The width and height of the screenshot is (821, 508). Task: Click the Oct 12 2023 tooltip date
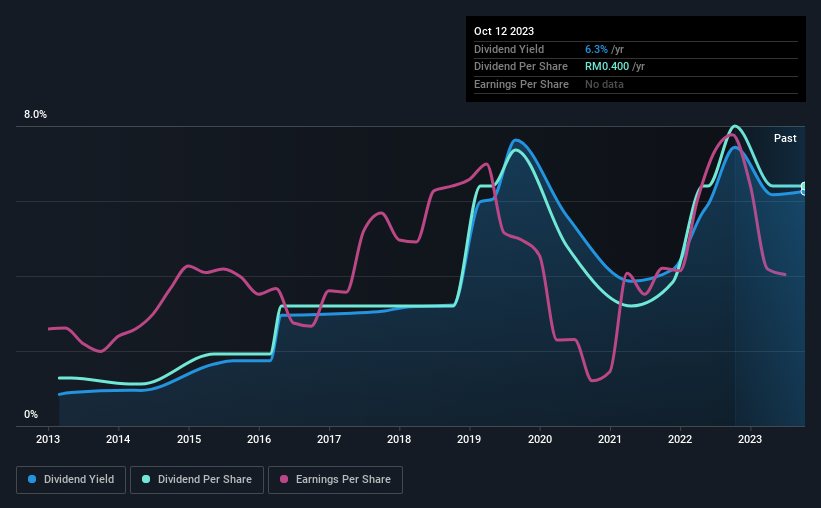click(x=504, y=31)
